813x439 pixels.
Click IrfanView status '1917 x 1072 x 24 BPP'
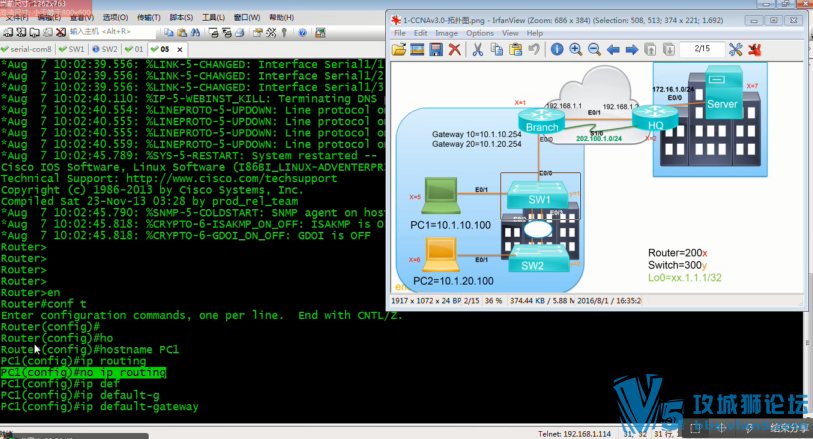pos(426,301)
